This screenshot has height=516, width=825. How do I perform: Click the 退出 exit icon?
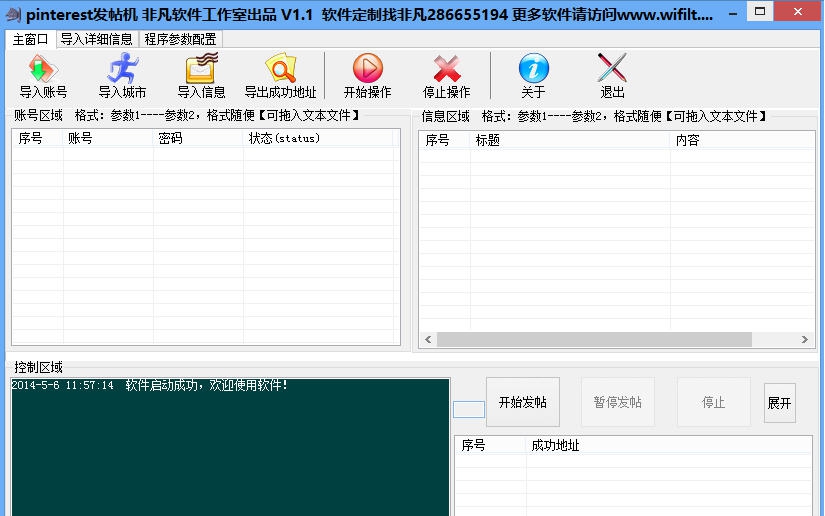(x=612, y=68)
